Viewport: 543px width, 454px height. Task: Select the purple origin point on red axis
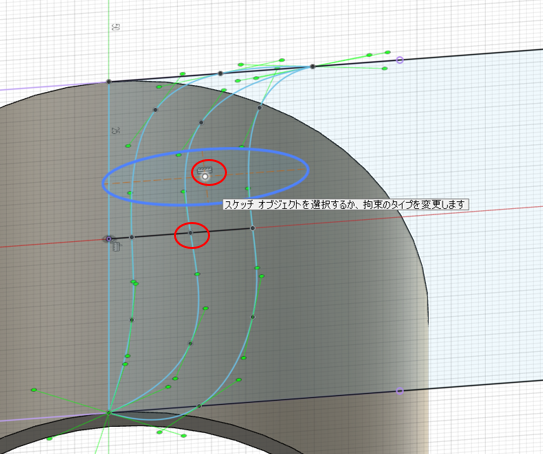pos(109,239)
